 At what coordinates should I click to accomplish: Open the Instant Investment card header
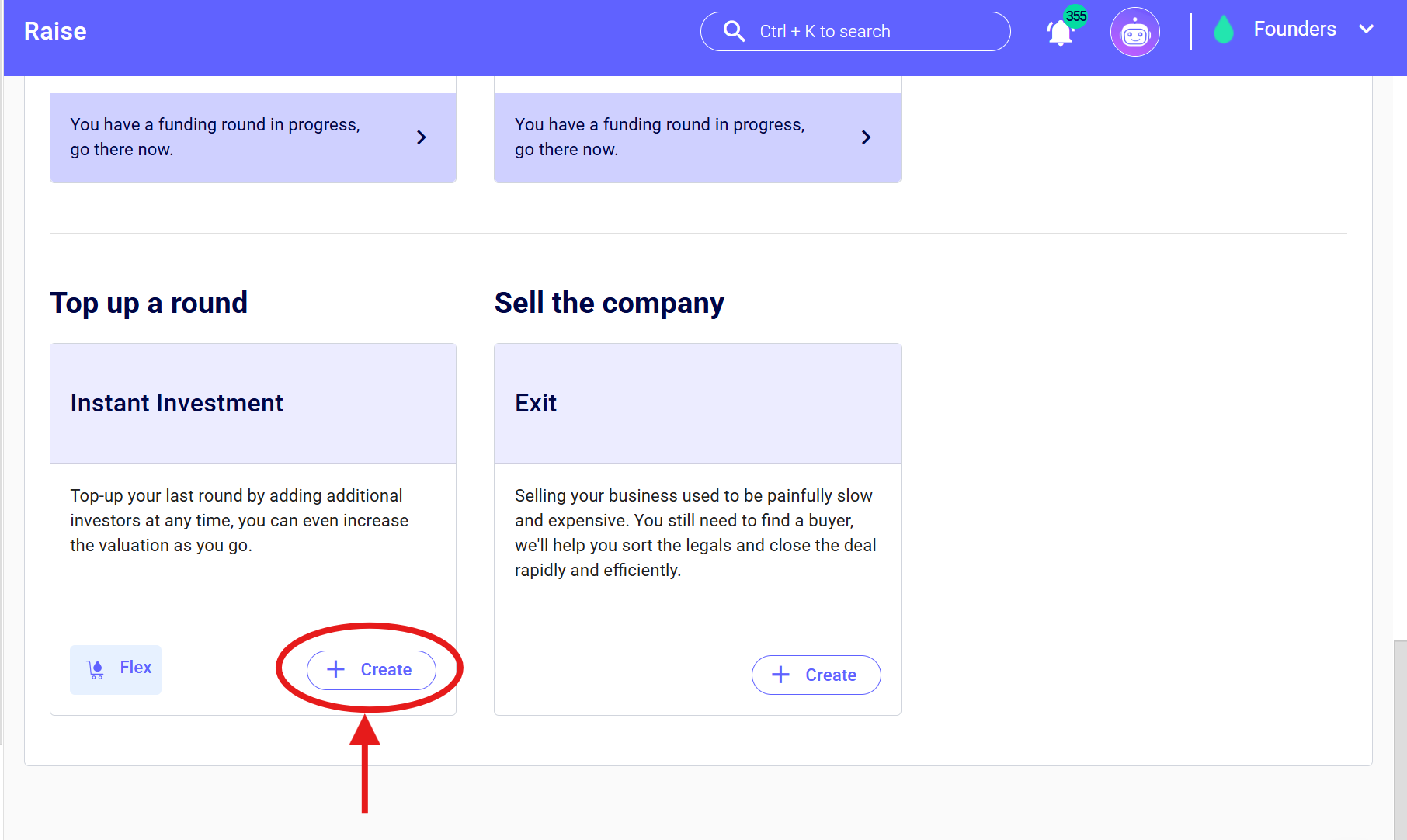coord(253,404)
